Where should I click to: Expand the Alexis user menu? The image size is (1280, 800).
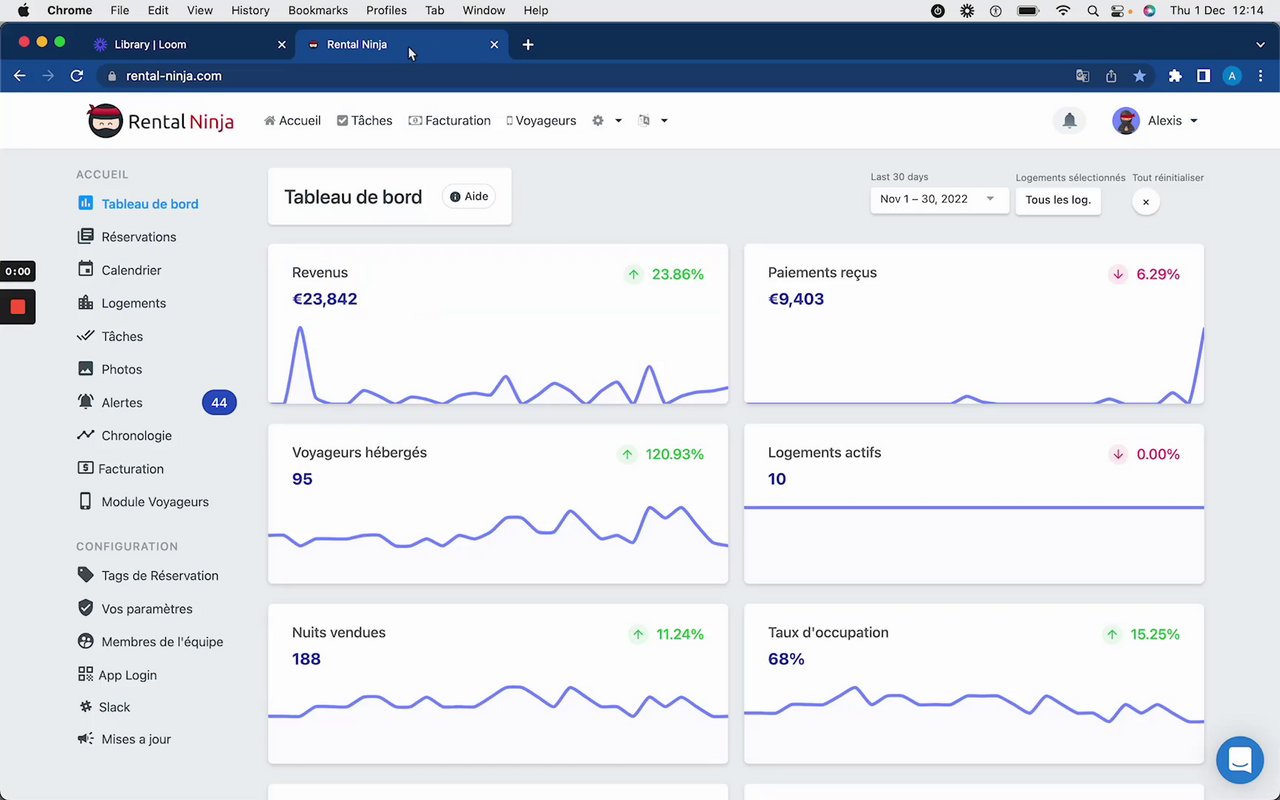[x=1156, y=121]
